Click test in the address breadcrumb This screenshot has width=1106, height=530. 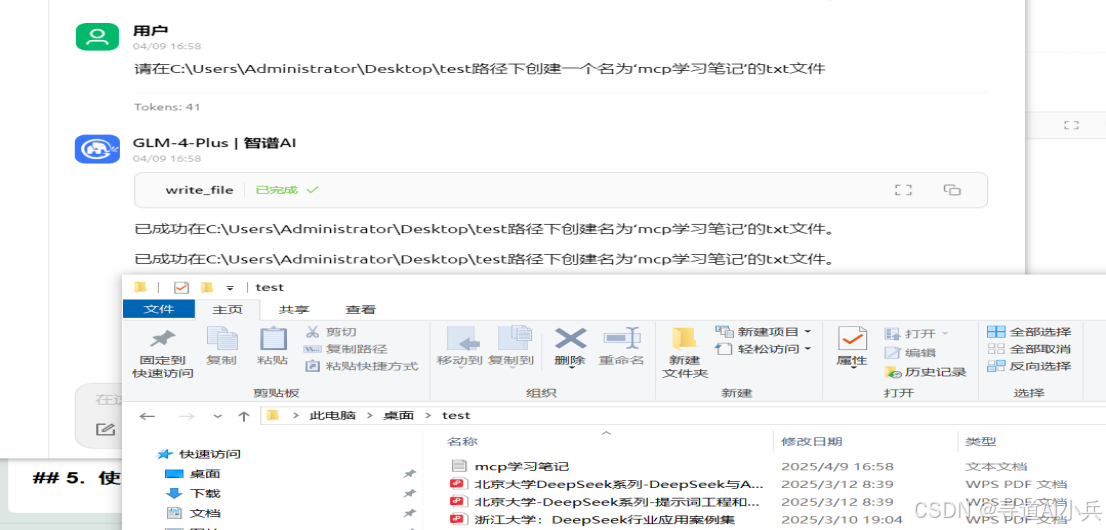pyautogui.click(x=456, y=416)
